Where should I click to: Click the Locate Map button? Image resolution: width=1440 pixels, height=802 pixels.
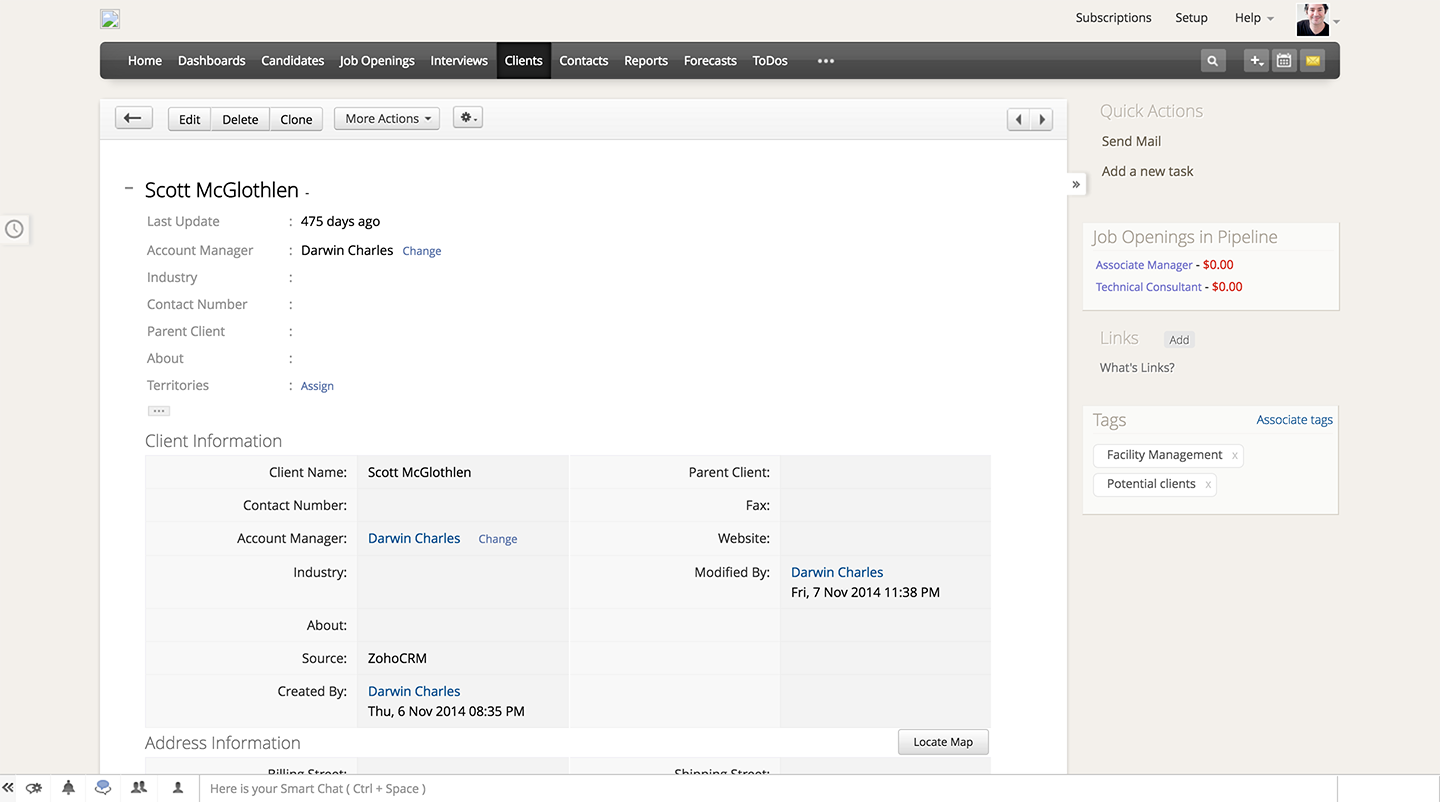coord(942,742)
